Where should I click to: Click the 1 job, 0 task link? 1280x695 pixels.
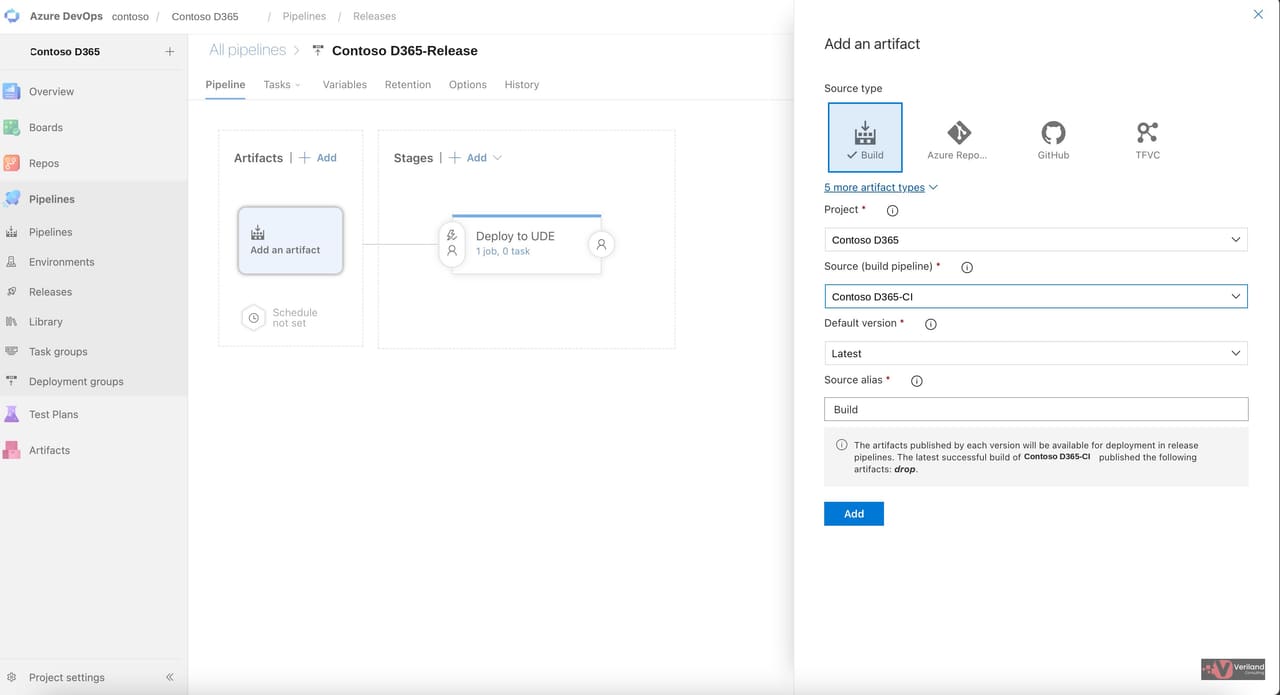(x=503, y=251)
